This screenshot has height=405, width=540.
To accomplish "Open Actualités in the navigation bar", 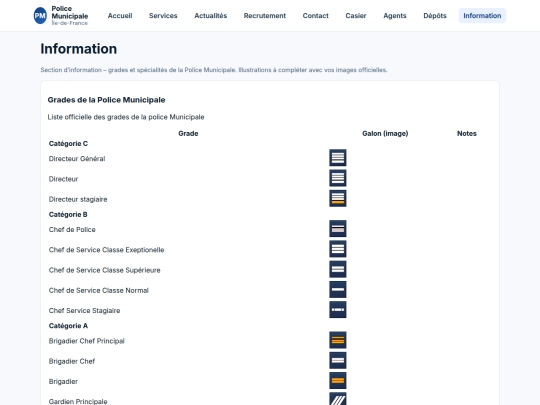I will [x=210, y=16].
